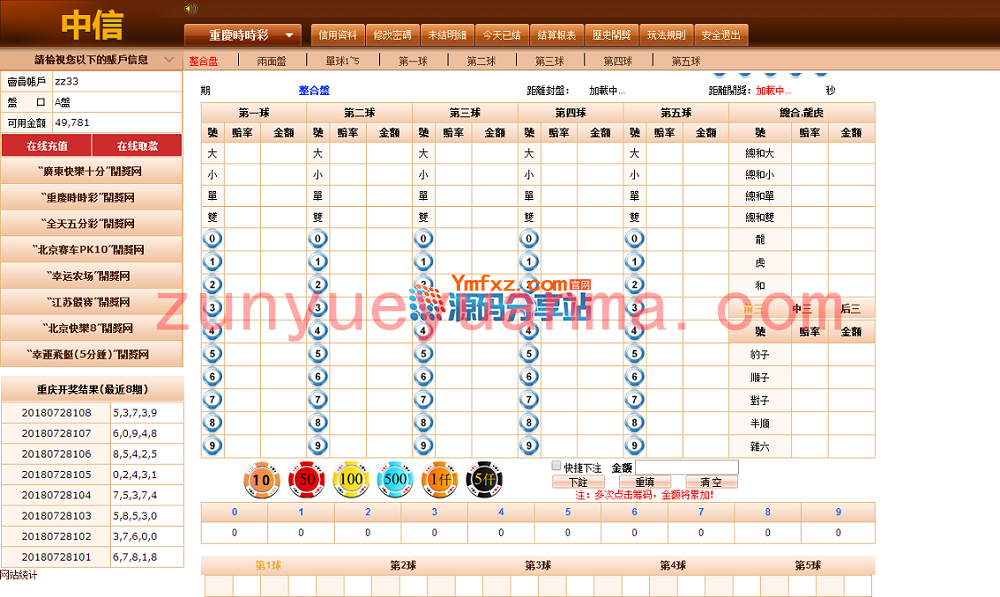
Task: Switch to the 第三球 tab
Action: click(x=550, y=61)
